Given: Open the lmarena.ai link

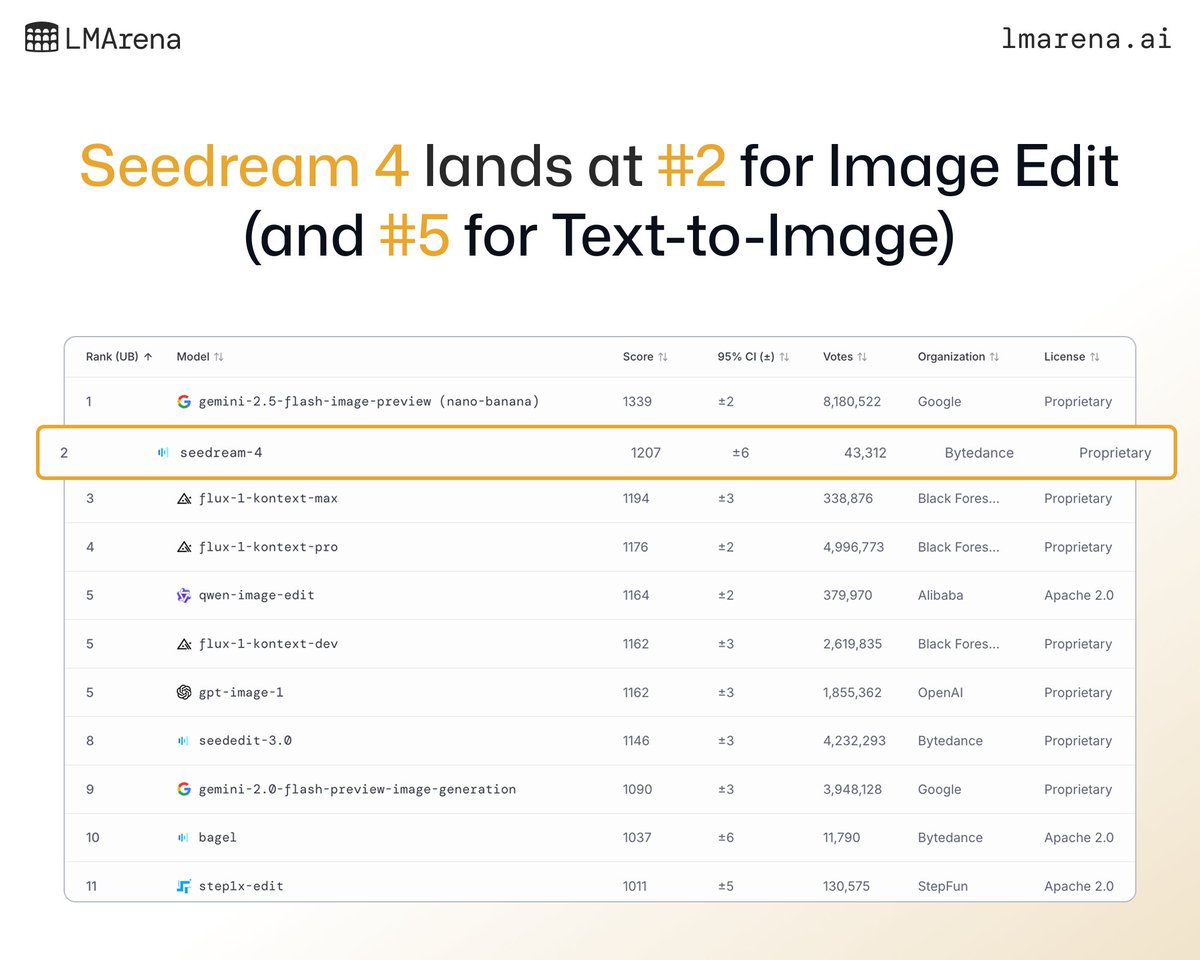Looking at the screenshot, I should click(x=1086, y=39).
